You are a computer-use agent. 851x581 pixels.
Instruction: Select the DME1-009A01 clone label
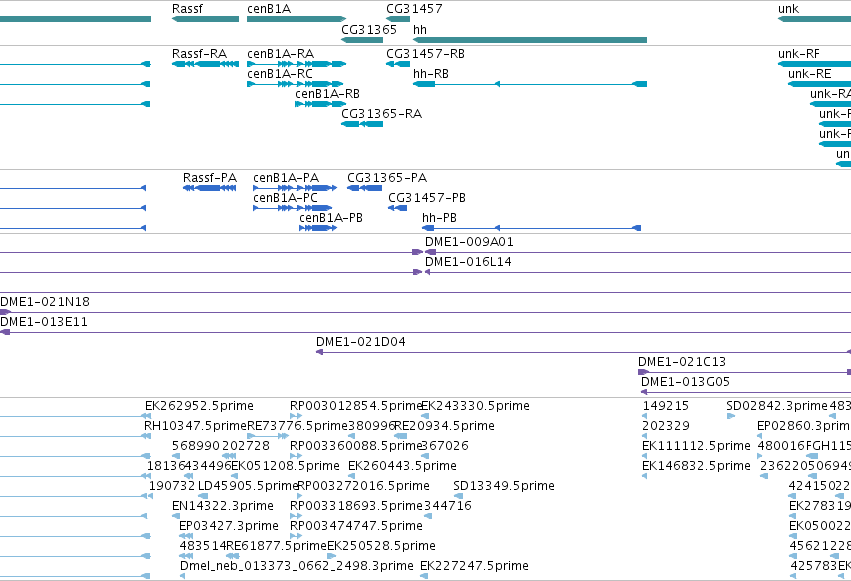[x=469, y=242]
